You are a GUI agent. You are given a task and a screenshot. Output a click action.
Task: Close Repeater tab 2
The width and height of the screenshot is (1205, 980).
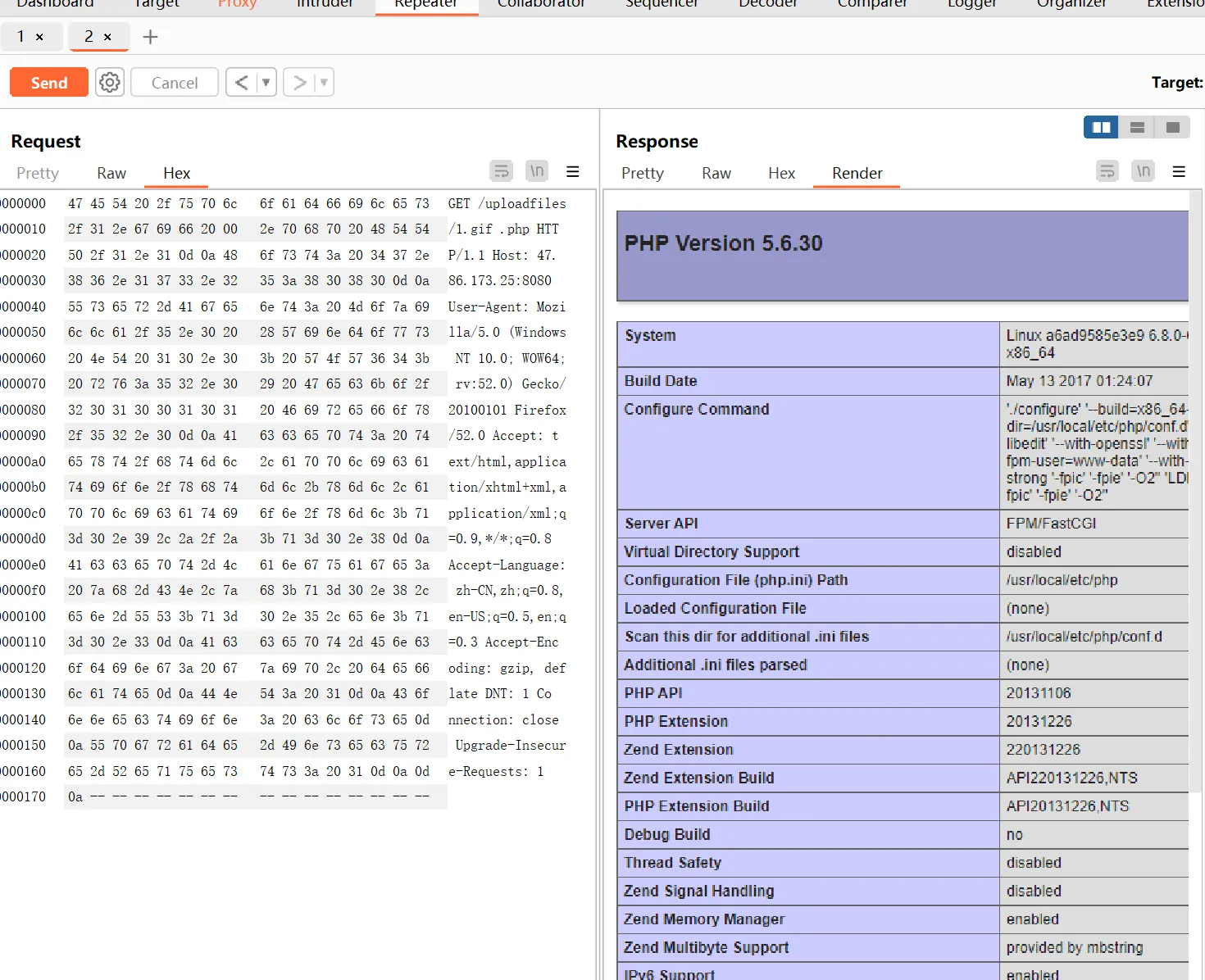pos(107,37)
